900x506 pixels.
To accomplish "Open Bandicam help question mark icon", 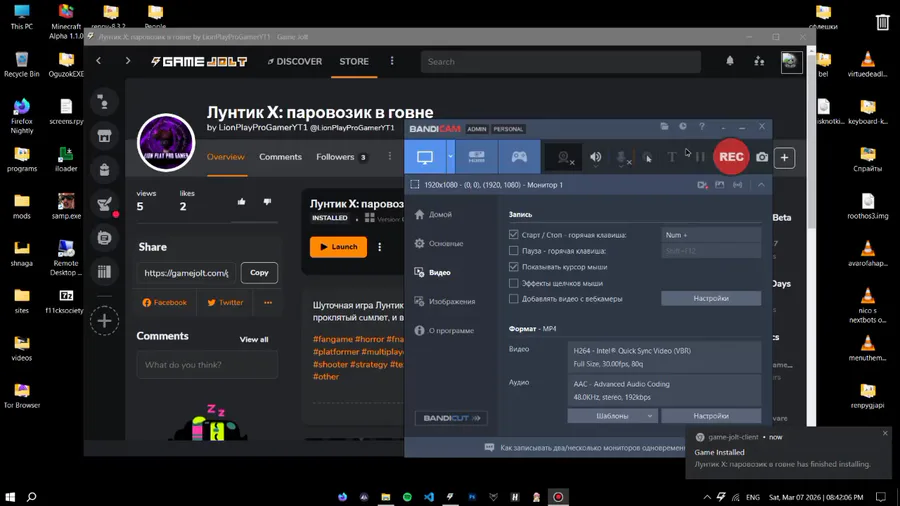I will [x=701, y=126].
